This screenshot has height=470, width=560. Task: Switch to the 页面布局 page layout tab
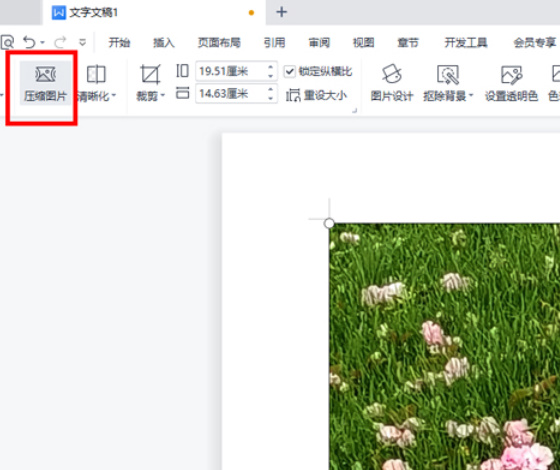click(219, 43)
